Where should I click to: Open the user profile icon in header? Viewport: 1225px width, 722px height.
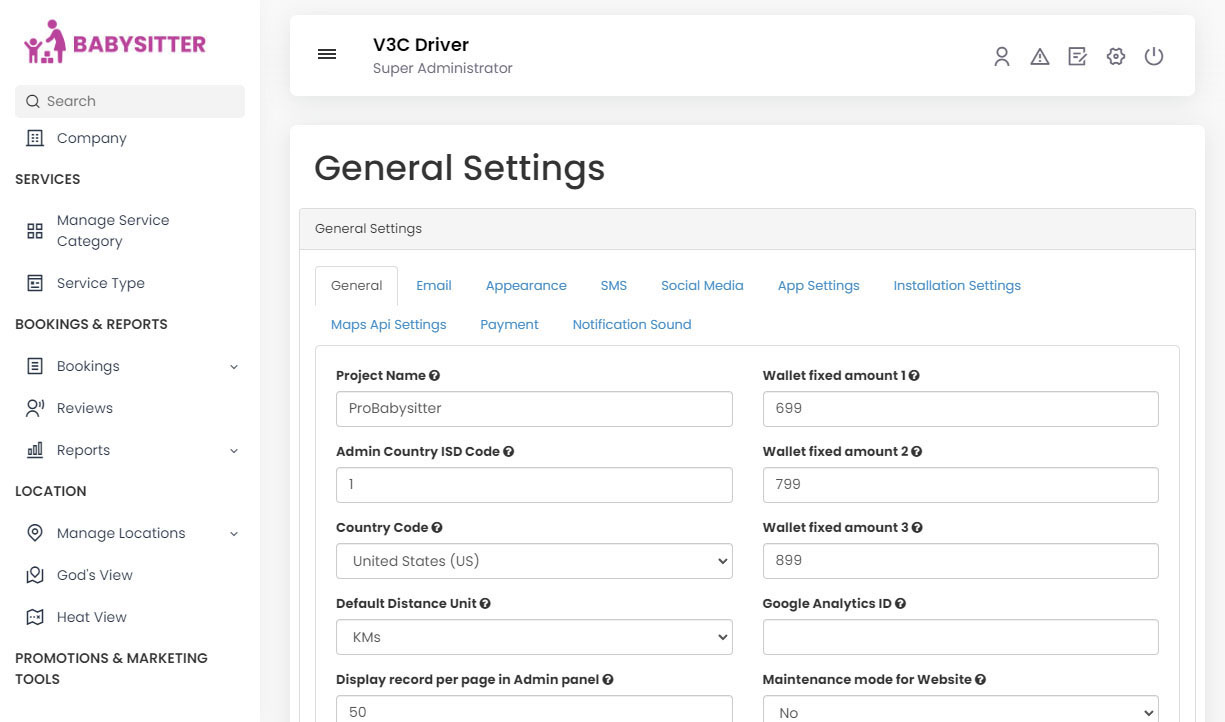point(1001,56)
